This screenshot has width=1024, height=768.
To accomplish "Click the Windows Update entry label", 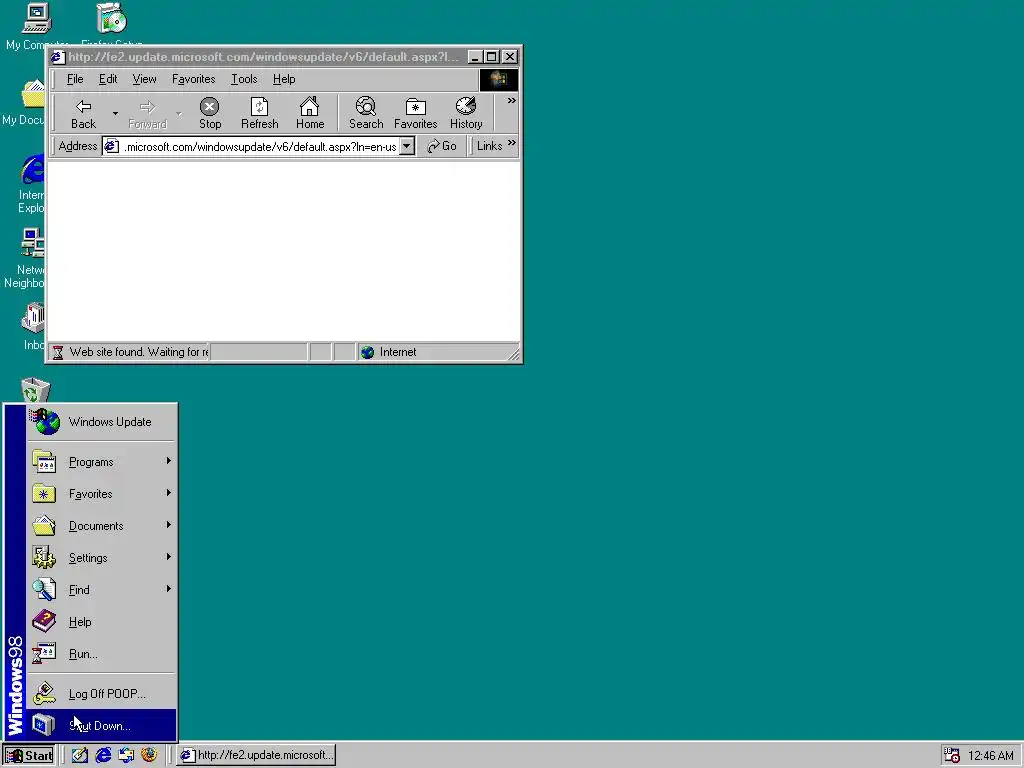I will [x=110, y=422].
